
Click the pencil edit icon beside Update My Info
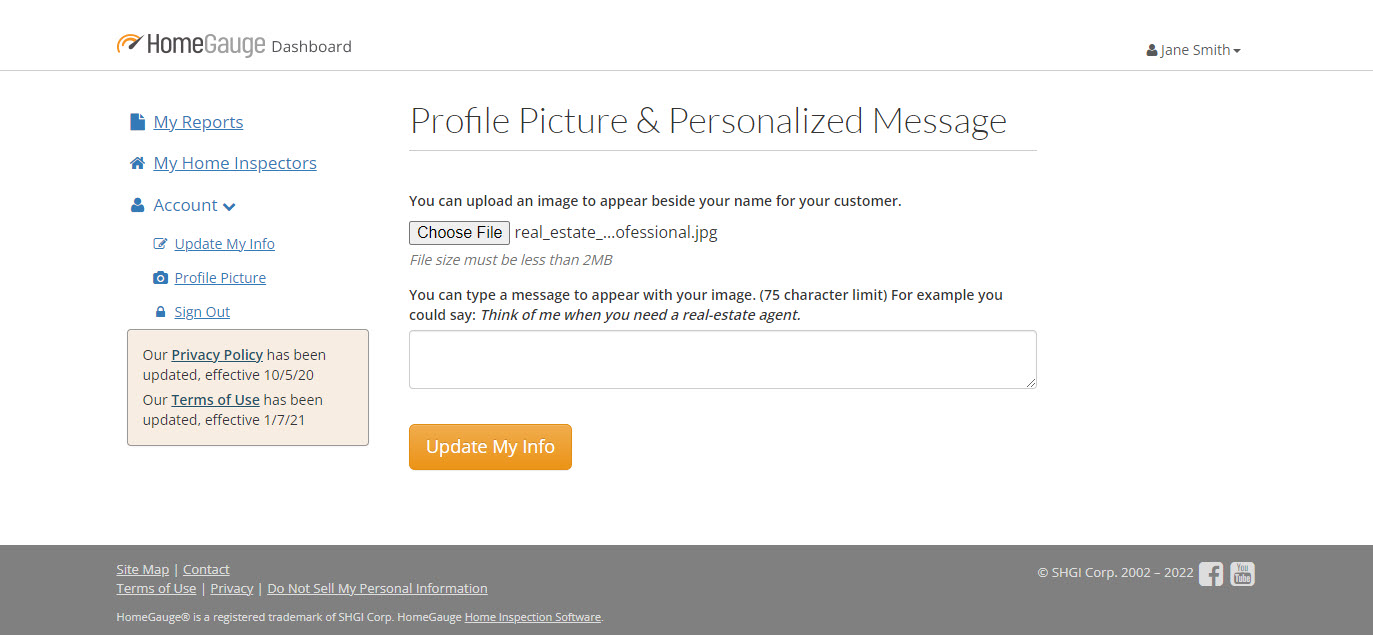[x=160, y=244]
